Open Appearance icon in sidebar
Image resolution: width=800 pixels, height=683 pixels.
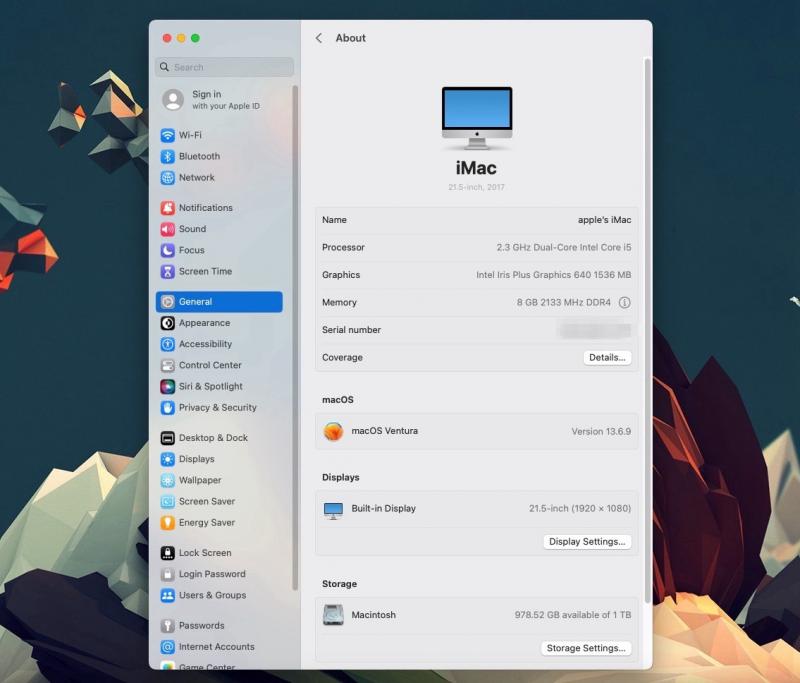coord(167,323)
